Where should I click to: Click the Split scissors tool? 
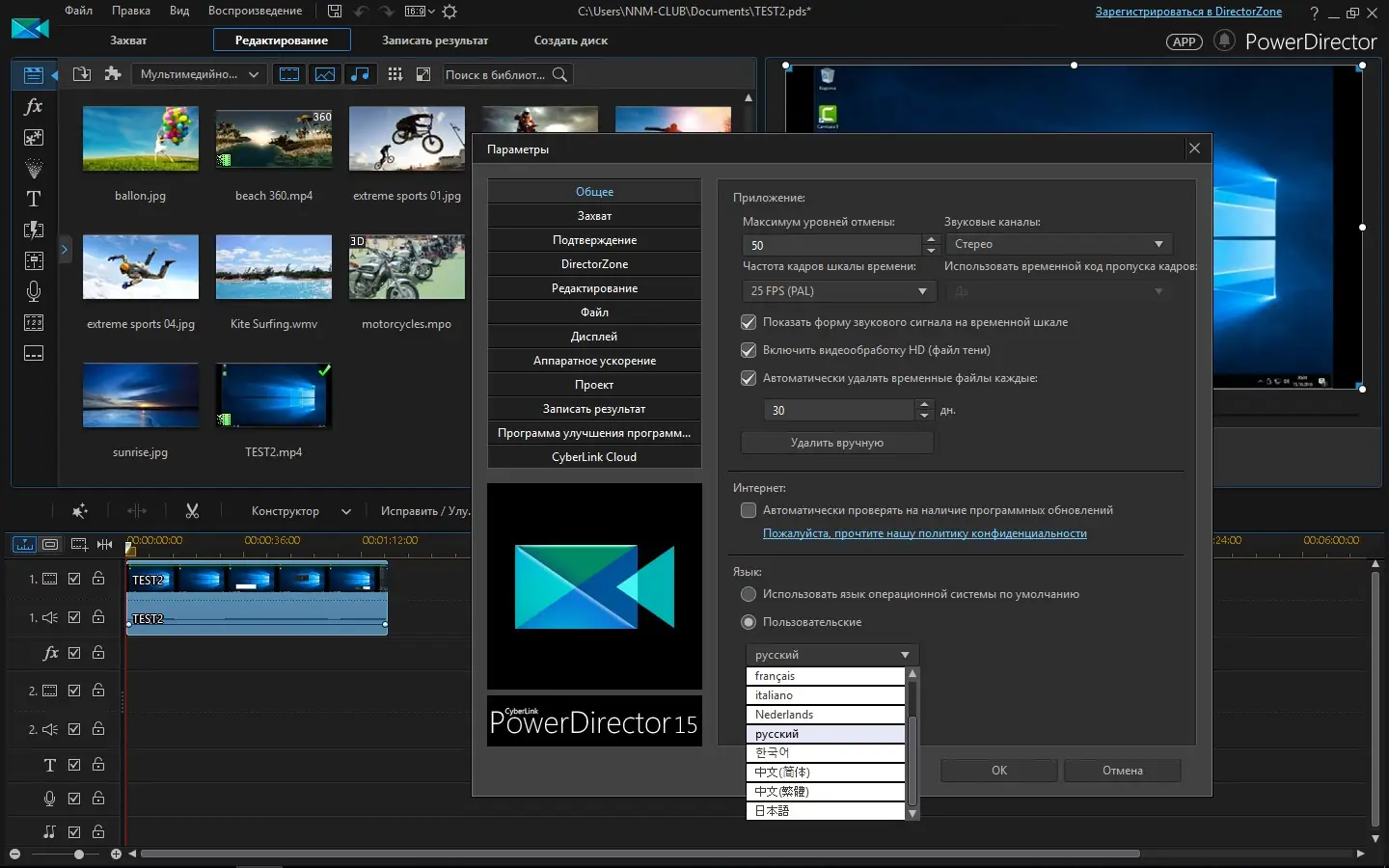click(192, 511)
